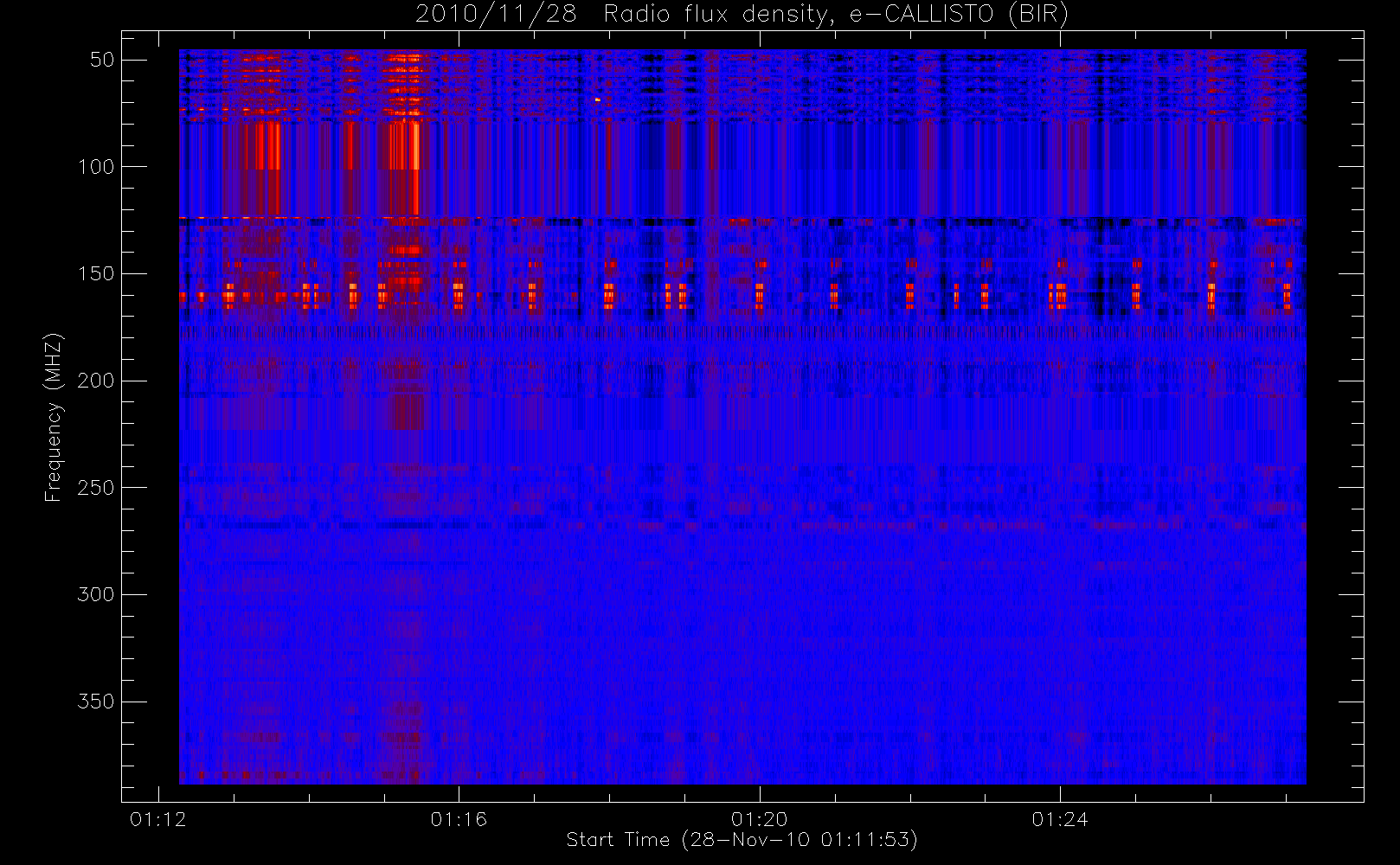
Task: Click the 100 frequency tick label
Action: (96, 167)
